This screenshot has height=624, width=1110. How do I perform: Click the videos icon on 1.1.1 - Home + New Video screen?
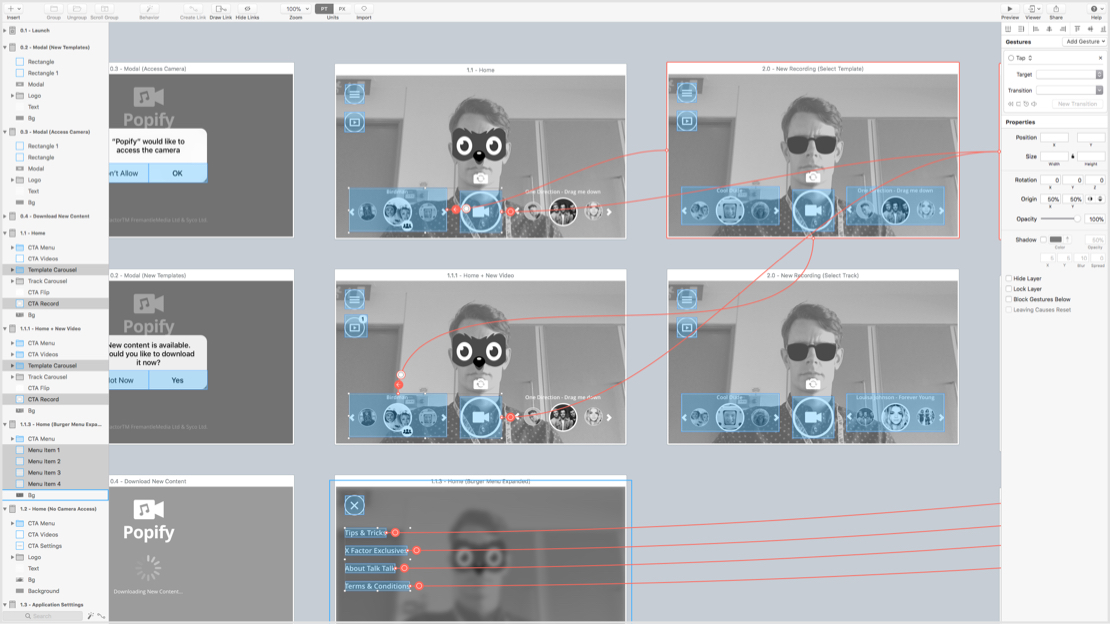coord(355,327)
